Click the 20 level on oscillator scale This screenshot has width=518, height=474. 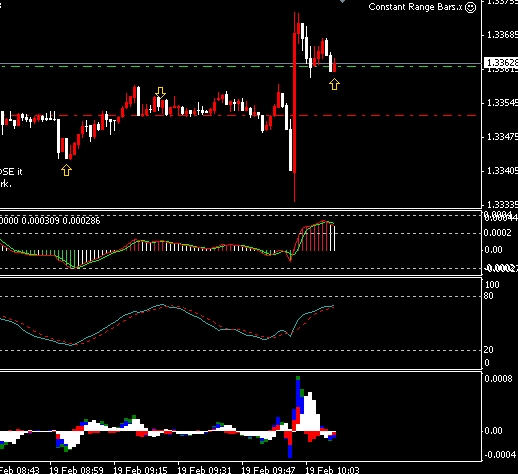(x=488, y=350)
